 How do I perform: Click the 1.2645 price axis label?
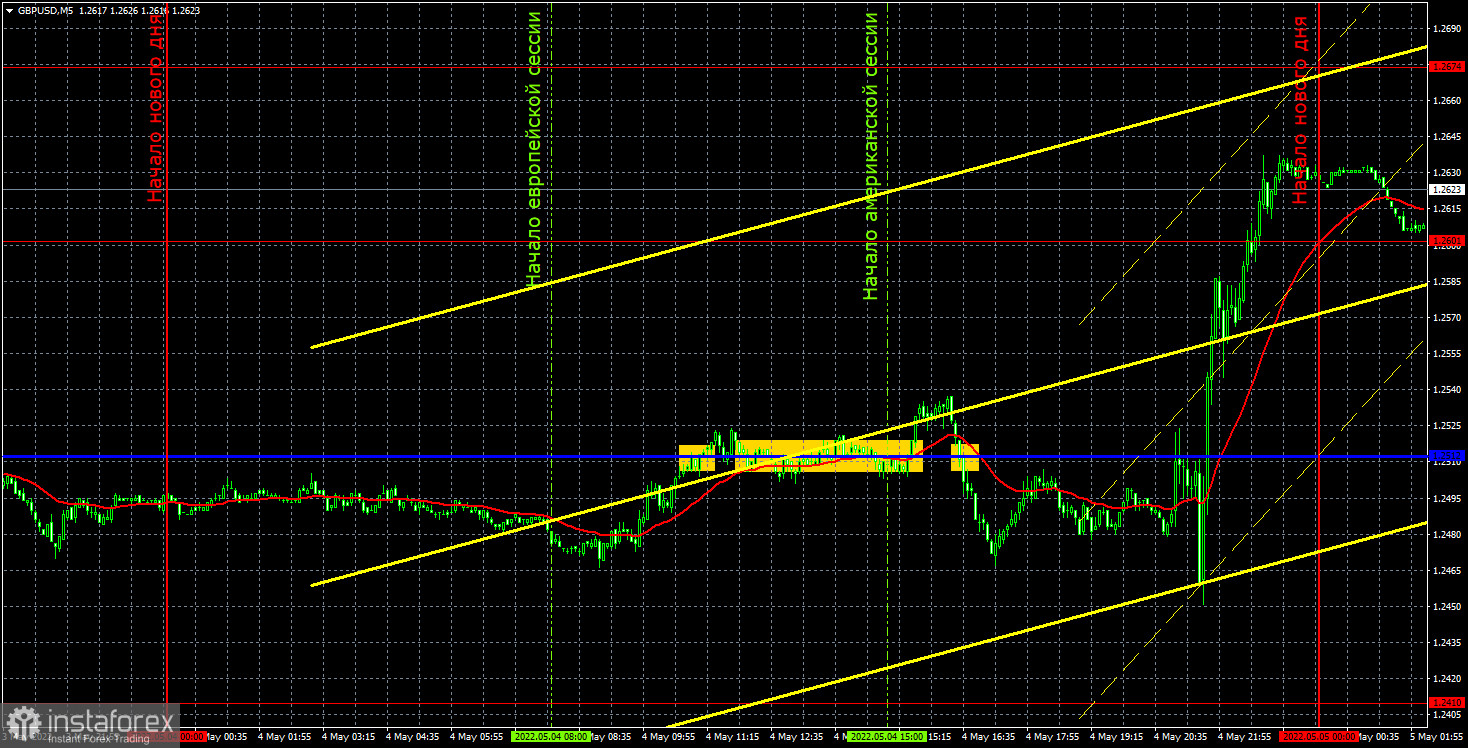tap(1448, 136)
